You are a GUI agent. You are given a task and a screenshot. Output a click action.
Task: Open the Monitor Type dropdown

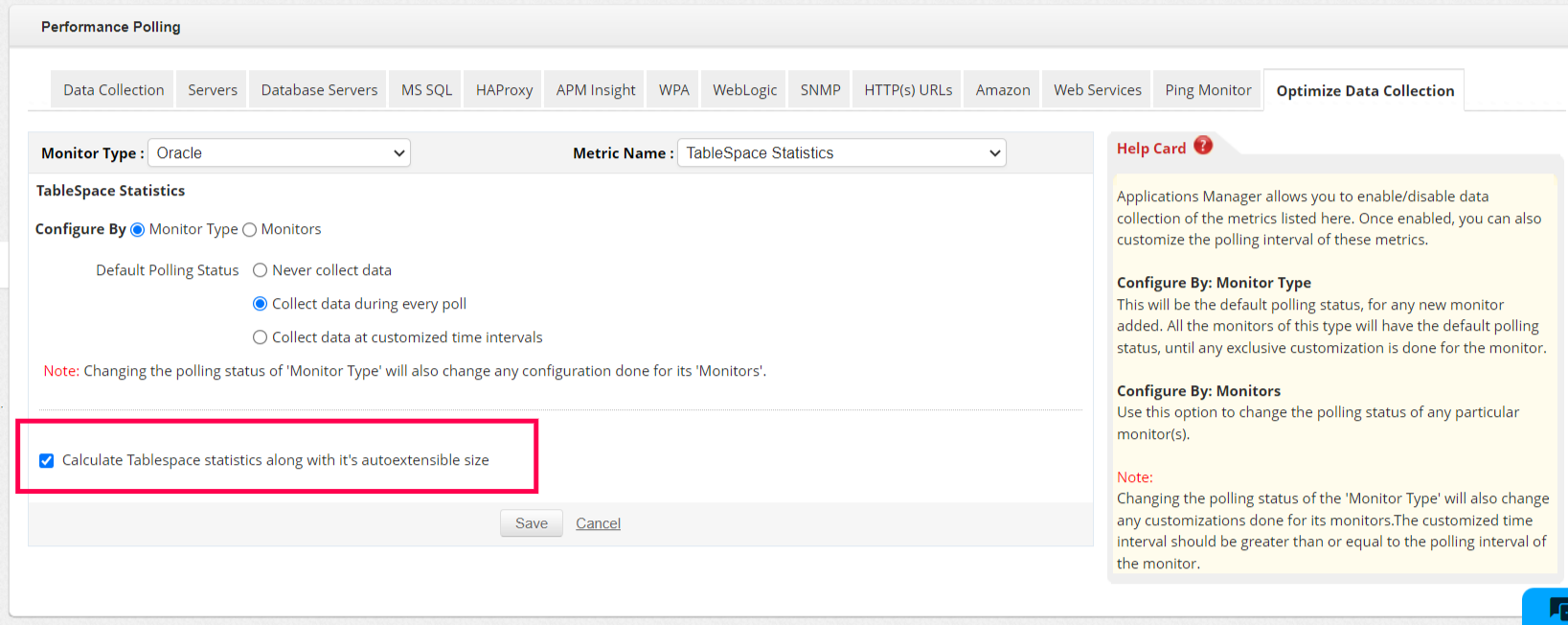click(x=279, y=153)
